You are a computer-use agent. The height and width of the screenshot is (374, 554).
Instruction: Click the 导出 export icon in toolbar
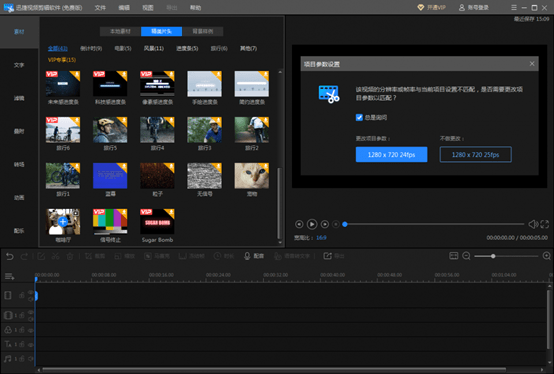click(x=328, y=256)
